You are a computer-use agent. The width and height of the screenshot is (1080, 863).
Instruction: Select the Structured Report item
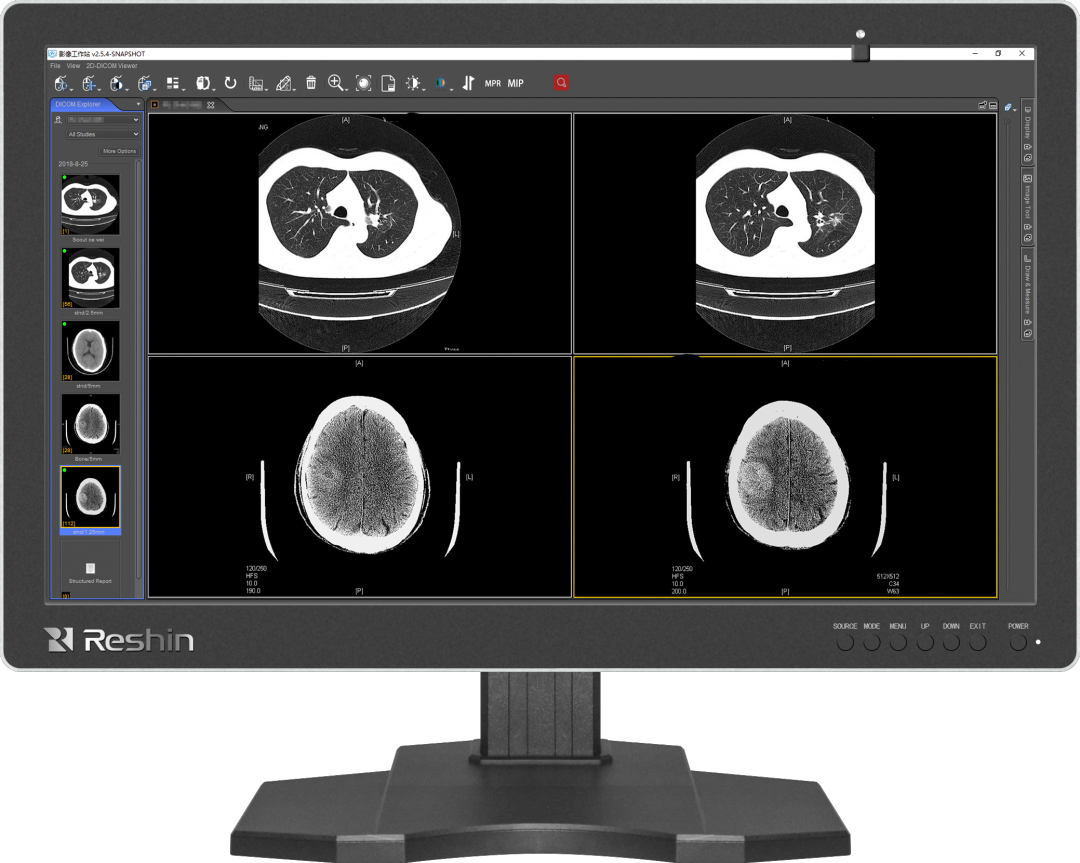coord(90,569)
